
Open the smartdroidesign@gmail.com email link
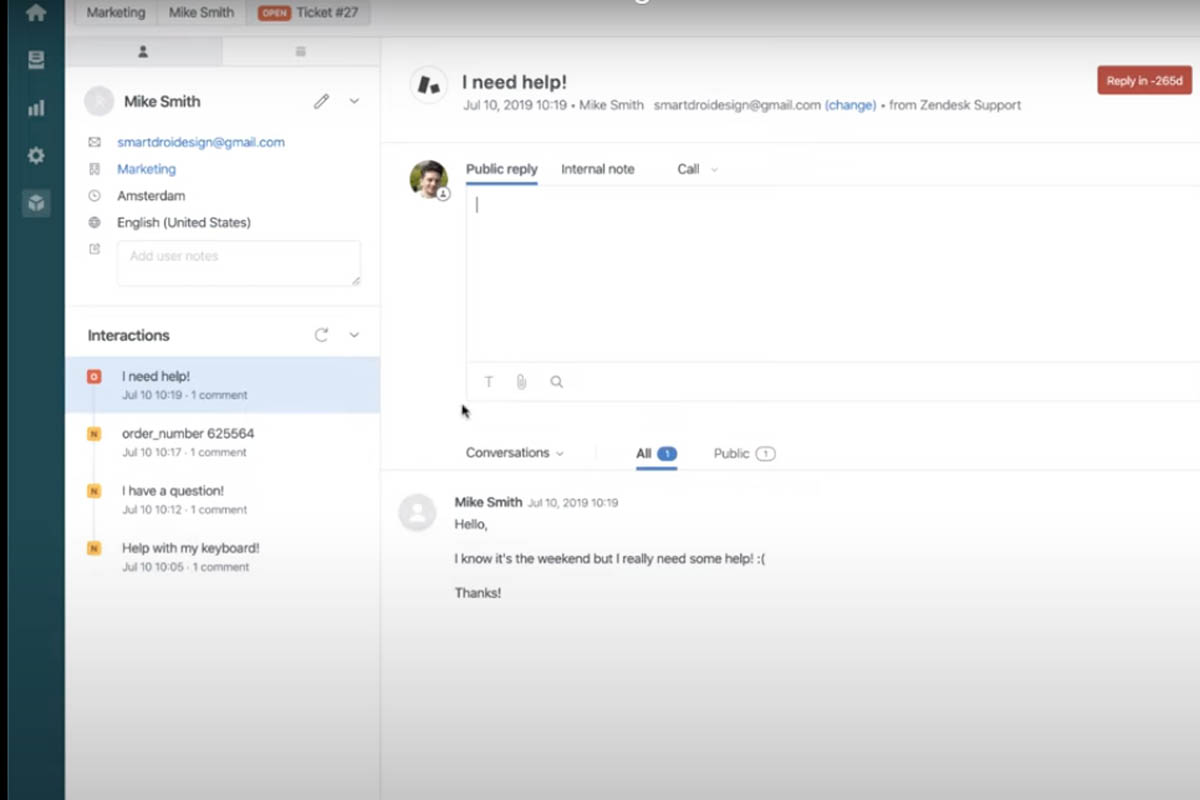pos(201,142)
